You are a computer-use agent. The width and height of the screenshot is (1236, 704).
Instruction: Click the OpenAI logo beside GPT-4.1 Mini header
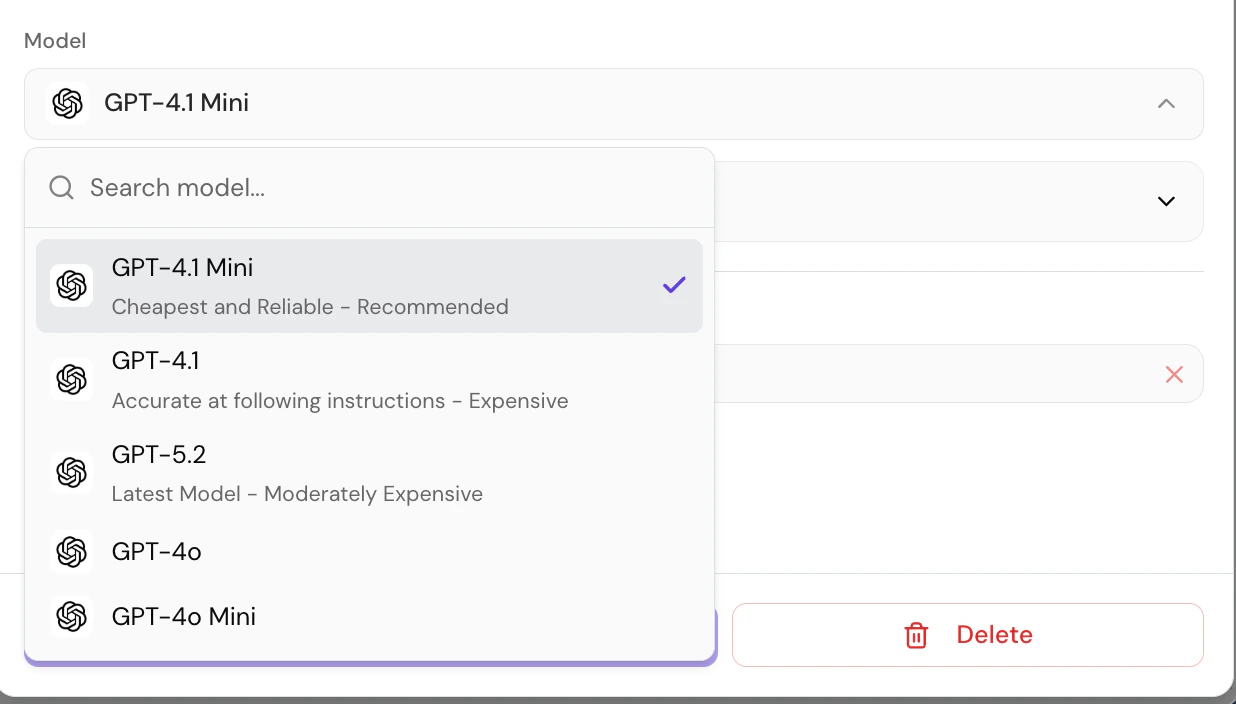(x=68, y=103)
